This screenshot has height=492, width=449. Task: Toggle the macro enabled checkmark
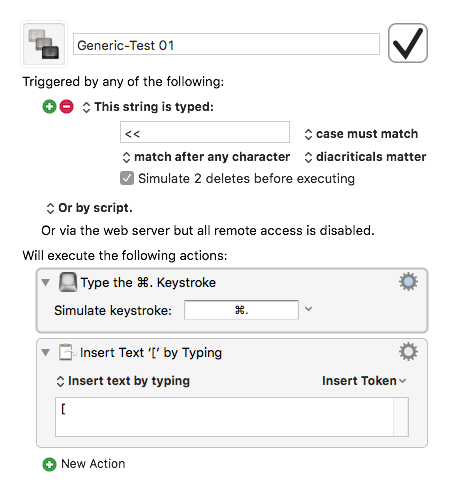click(408, 43)
